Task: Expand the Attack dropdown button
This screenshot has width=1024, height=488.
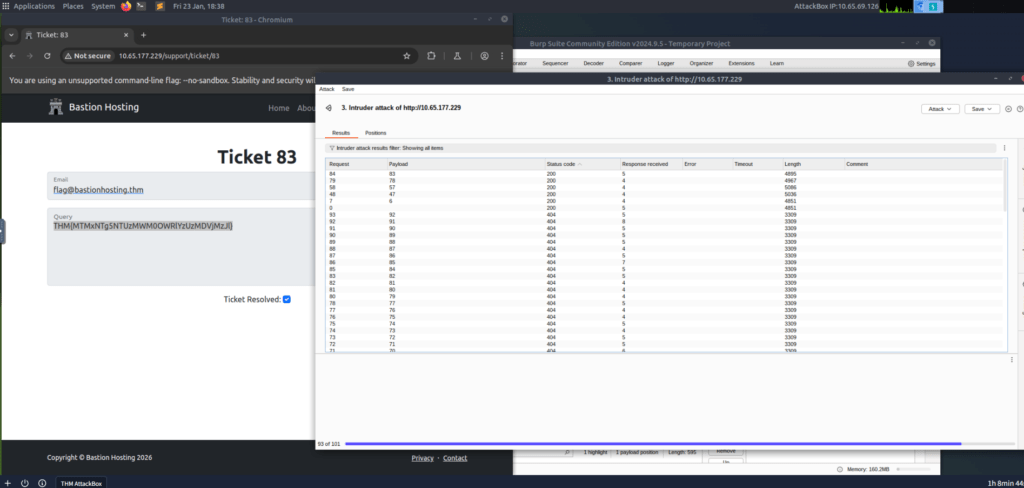Action: point(940,109)
